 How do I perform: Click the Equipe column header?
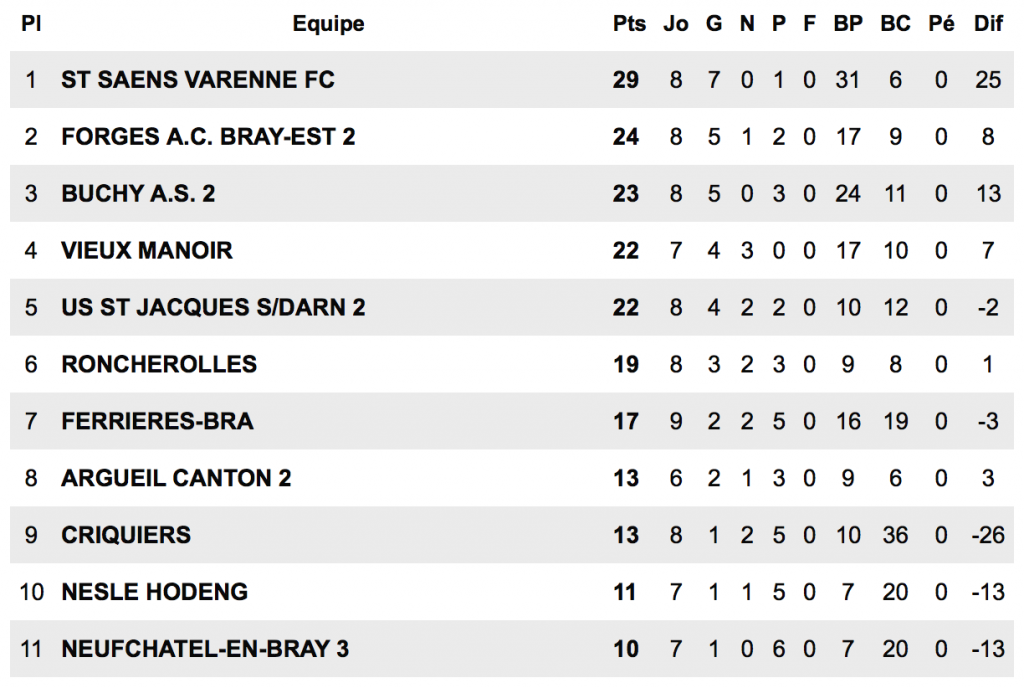pyautogui.click(x=328, y=24)
